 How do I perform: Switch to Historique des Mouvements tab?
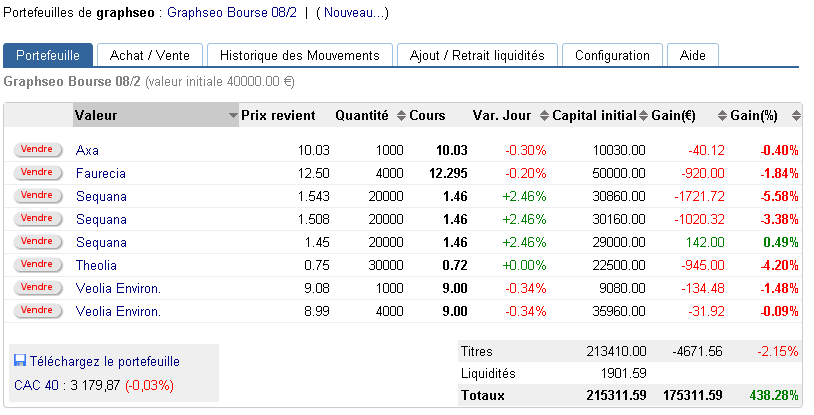coord(299,56)
